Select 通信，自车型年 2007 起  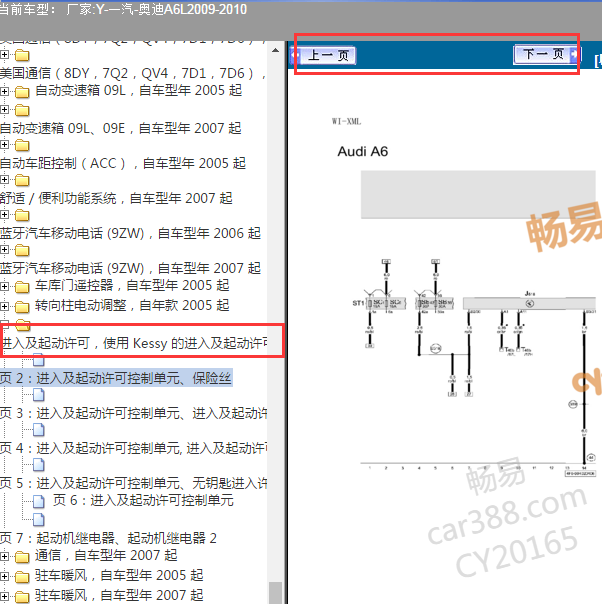pos(106,555)
